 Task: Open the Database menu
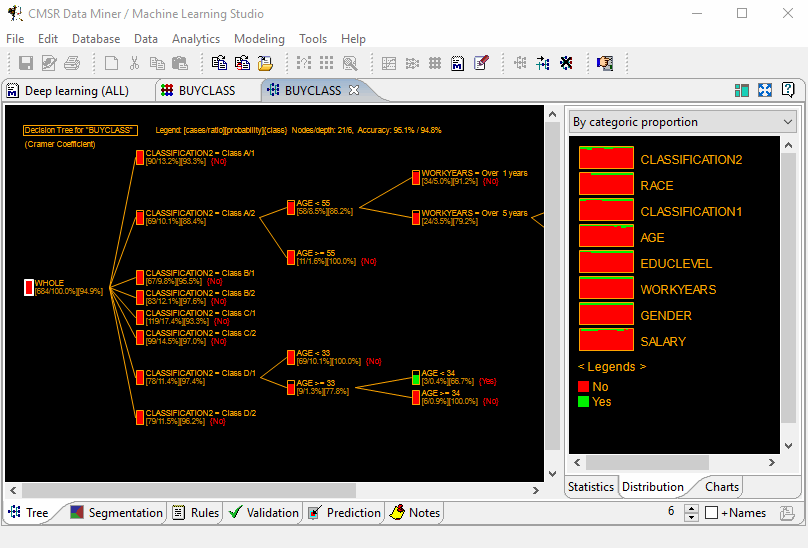(x=96, y=39)
